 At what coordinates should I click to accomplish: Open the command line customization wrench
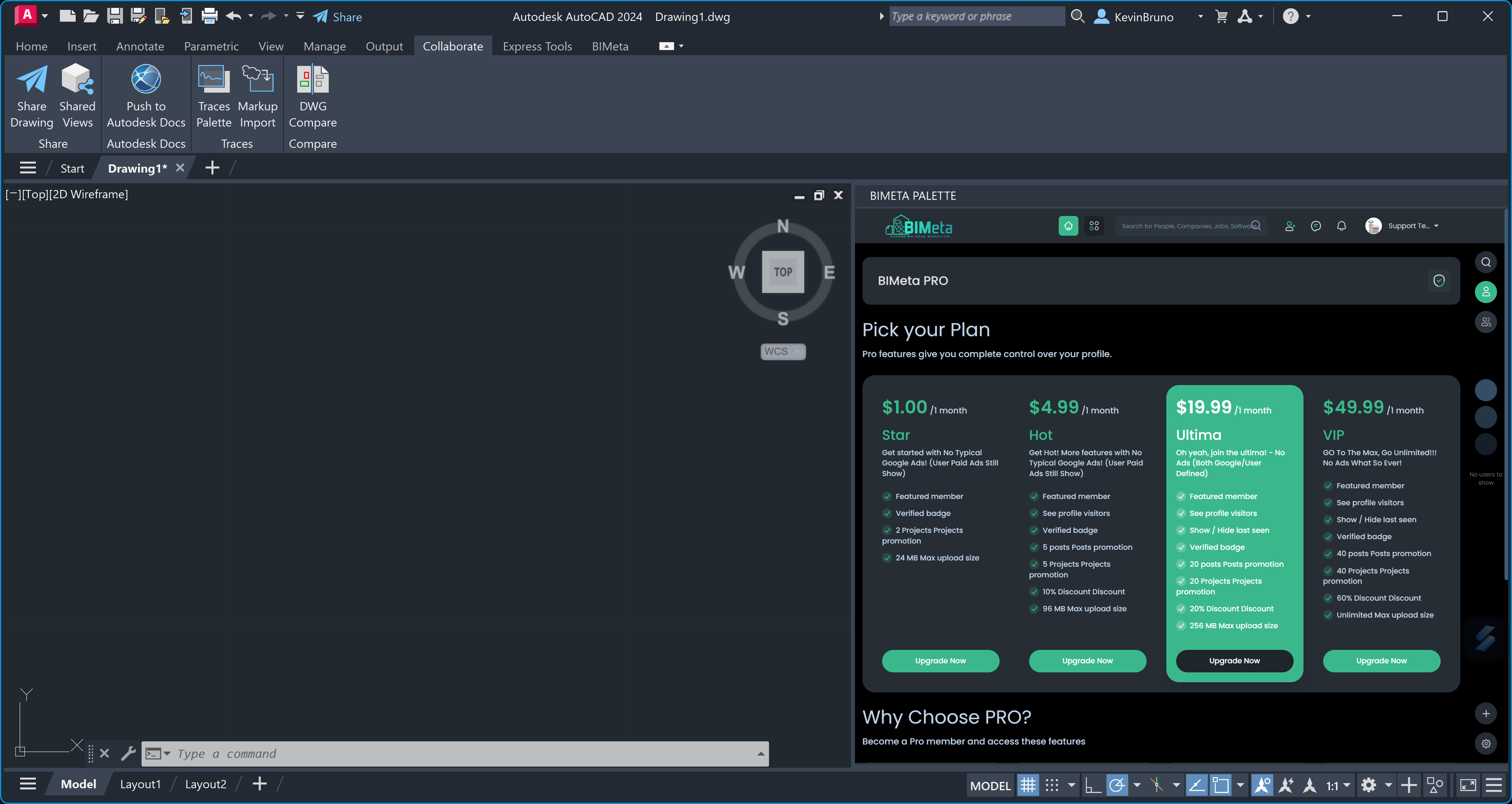[128, 753]
